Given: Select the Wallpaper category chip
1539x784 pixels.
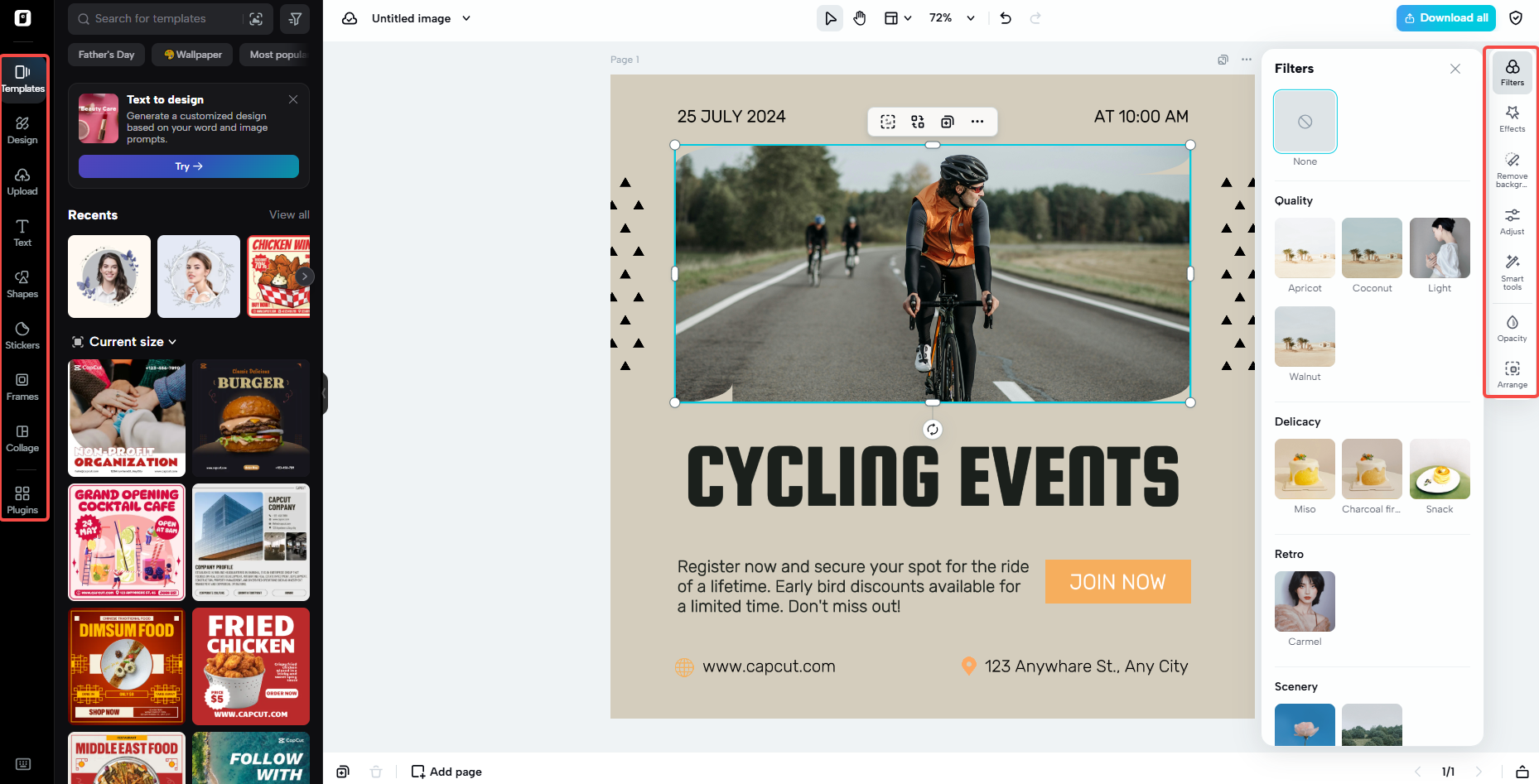Looking at the screenshot, I should (x=193, y=55).
